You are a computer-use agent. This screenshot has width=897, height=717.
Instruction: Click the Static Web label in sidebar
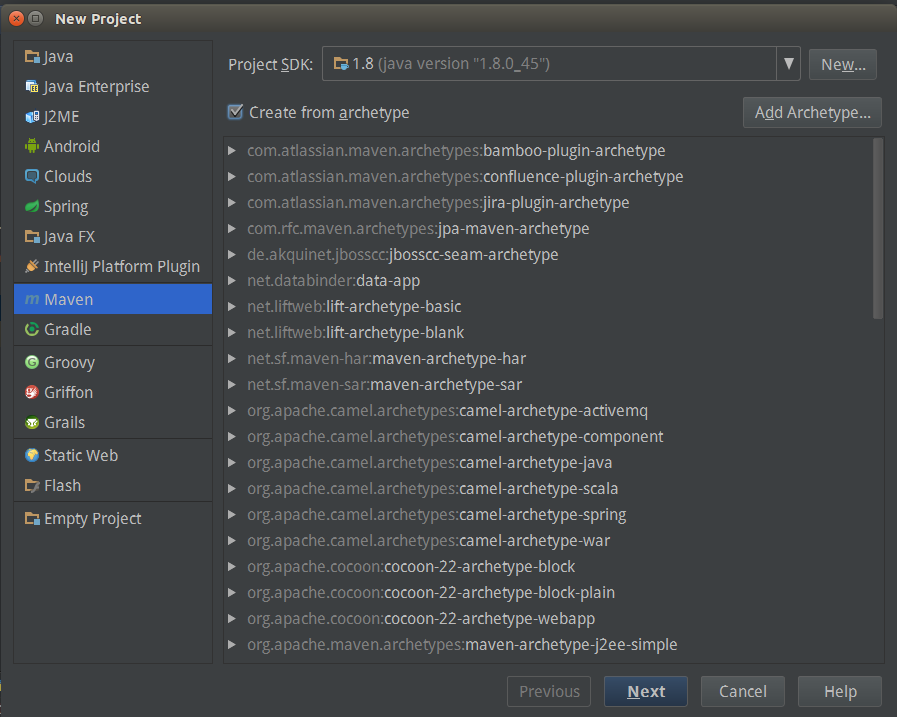point(81,455)
